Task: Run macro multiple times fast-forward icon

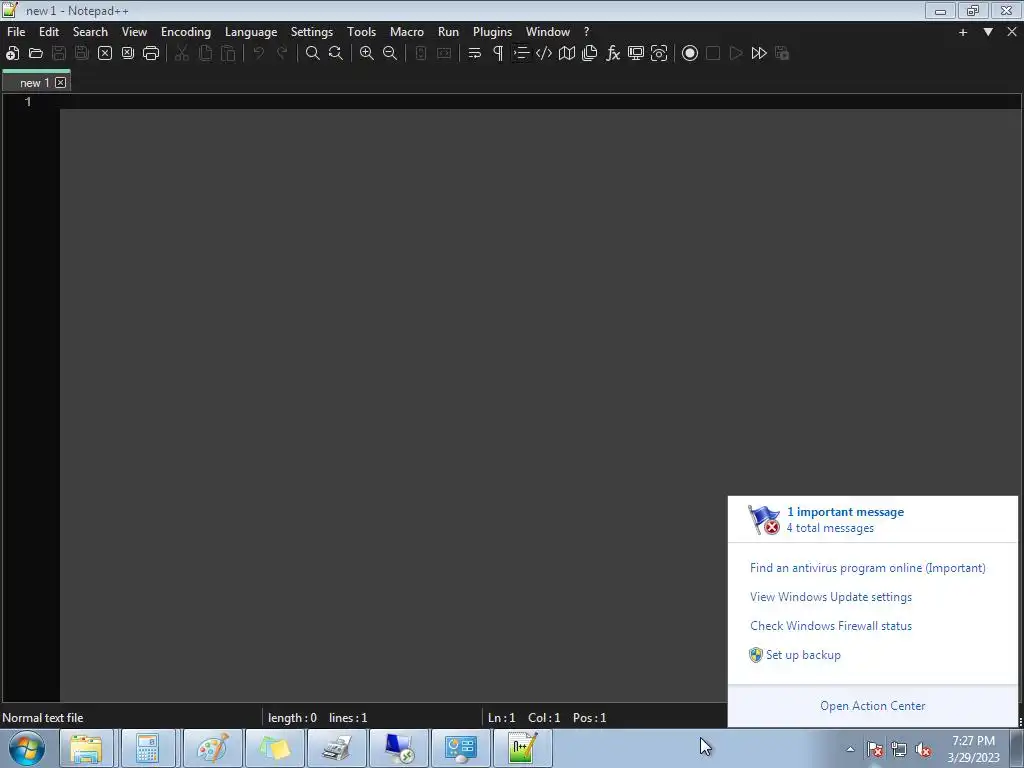Action: (x=759, y=54)
